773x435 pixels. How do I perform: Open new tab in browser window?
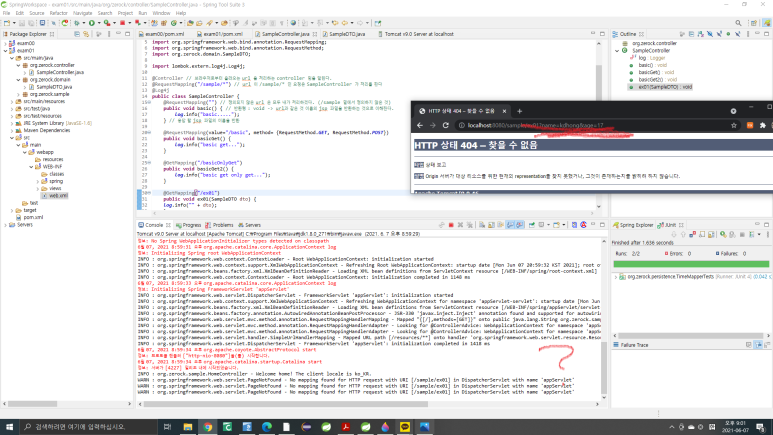(x=519, y=111)
